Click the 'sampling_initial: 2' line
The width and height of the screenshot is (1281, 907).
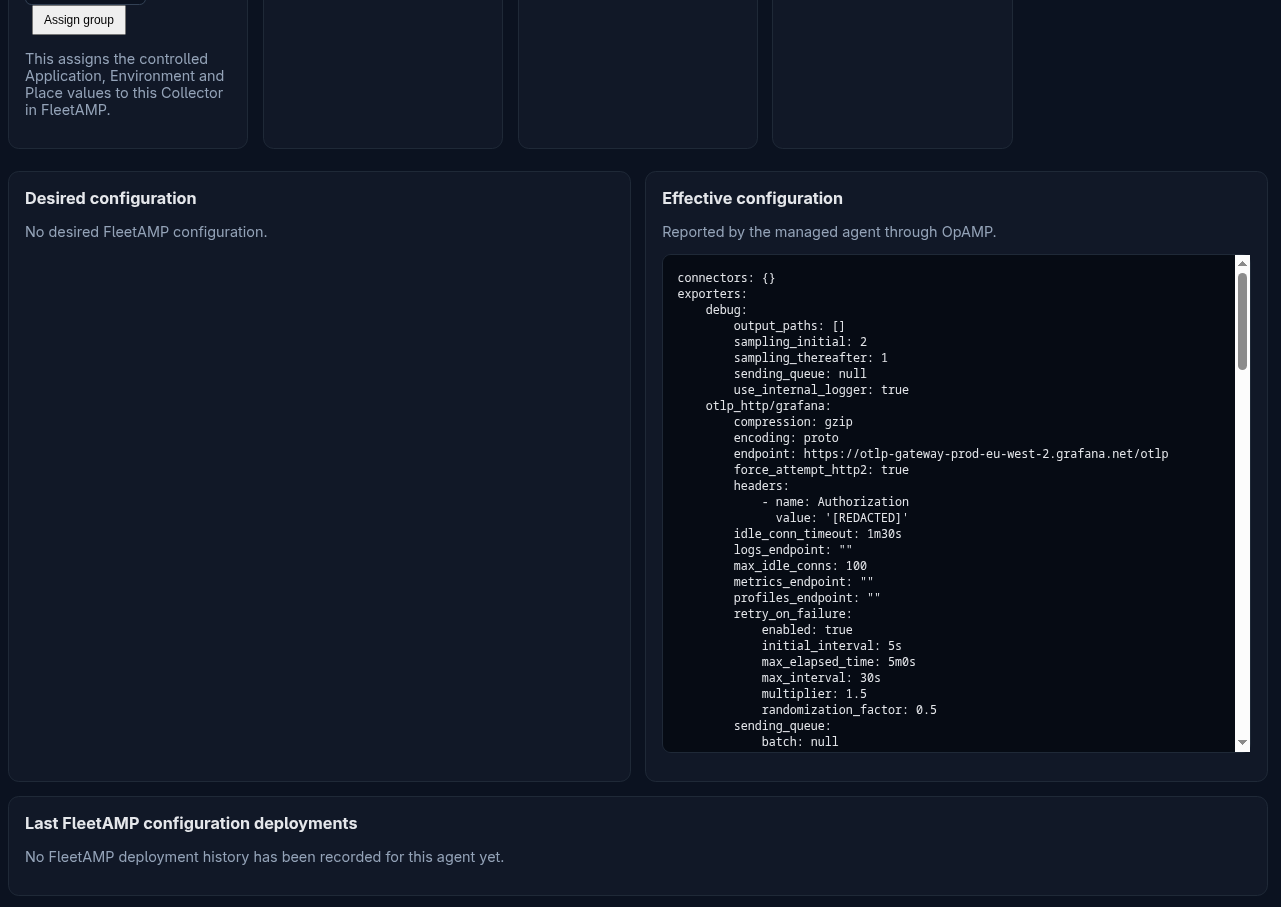point(800,342)
